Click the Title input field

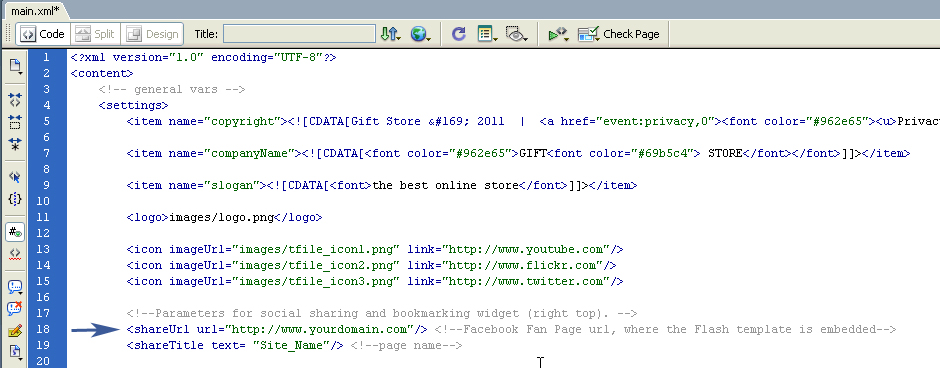[299, 34]
